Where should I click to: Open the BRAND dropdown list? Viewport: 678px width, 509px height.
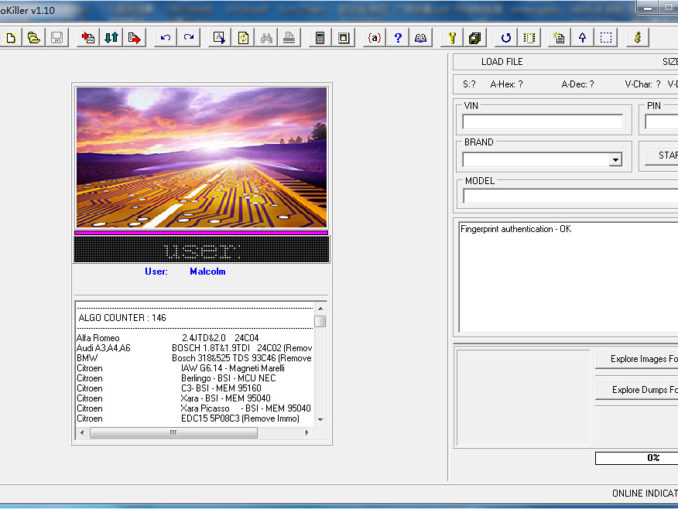(615, 160)
